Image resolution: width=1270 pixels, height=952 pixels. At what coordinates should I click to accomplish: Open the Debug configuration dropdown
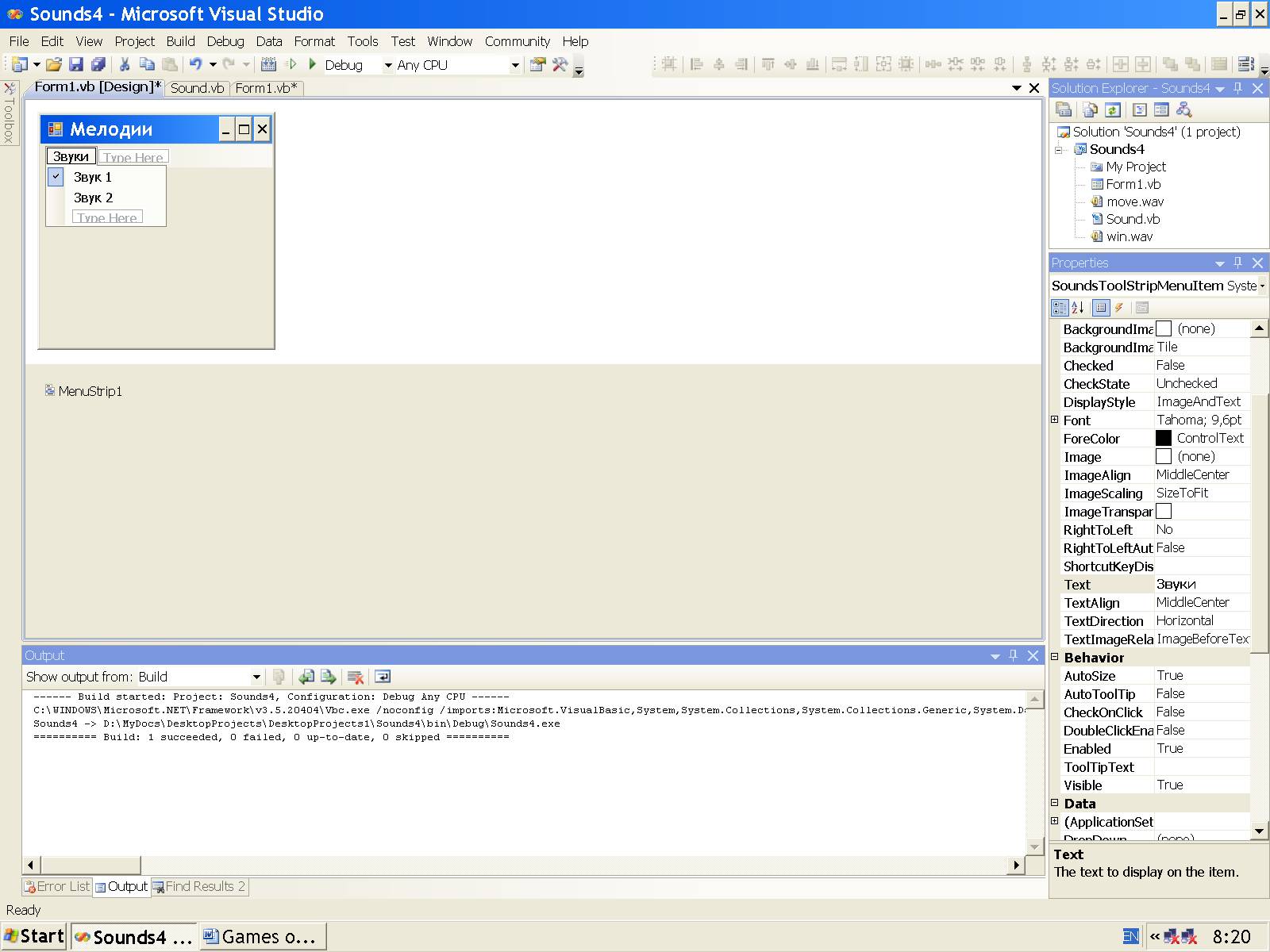coord(388,65)
